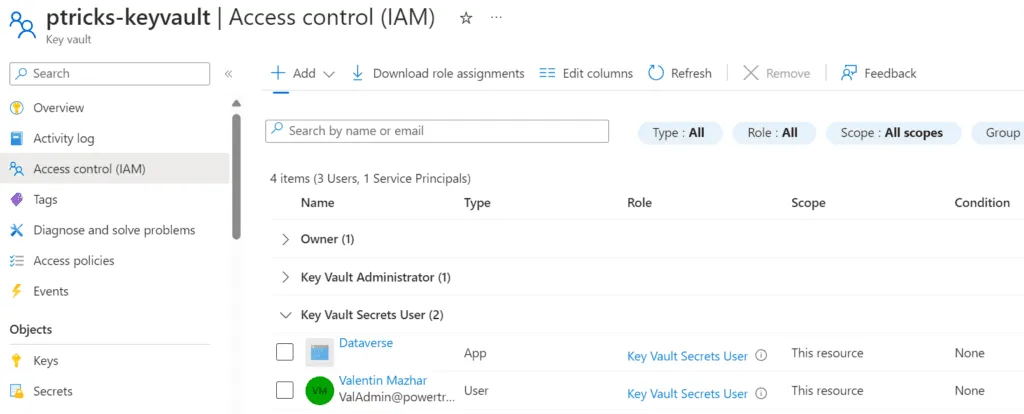Open the Scope : All scopes filter

tap(893, 133)
